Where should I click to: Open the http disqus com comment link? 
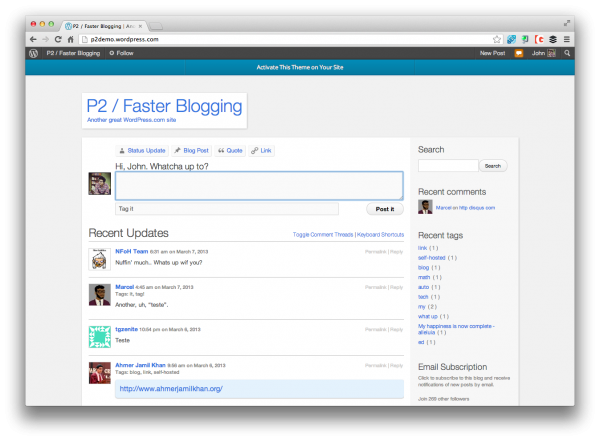coord(477,208)
